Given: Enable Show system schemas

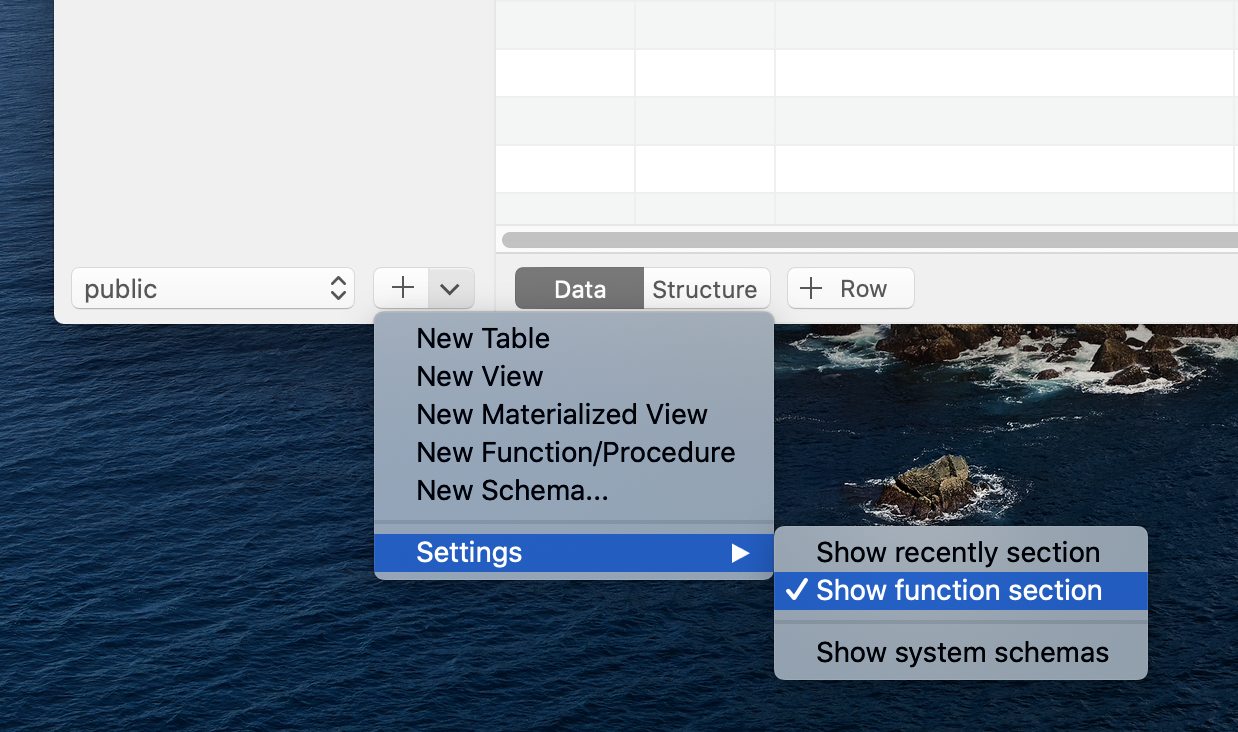Looking at the screenshot, I should pos(960,652).
